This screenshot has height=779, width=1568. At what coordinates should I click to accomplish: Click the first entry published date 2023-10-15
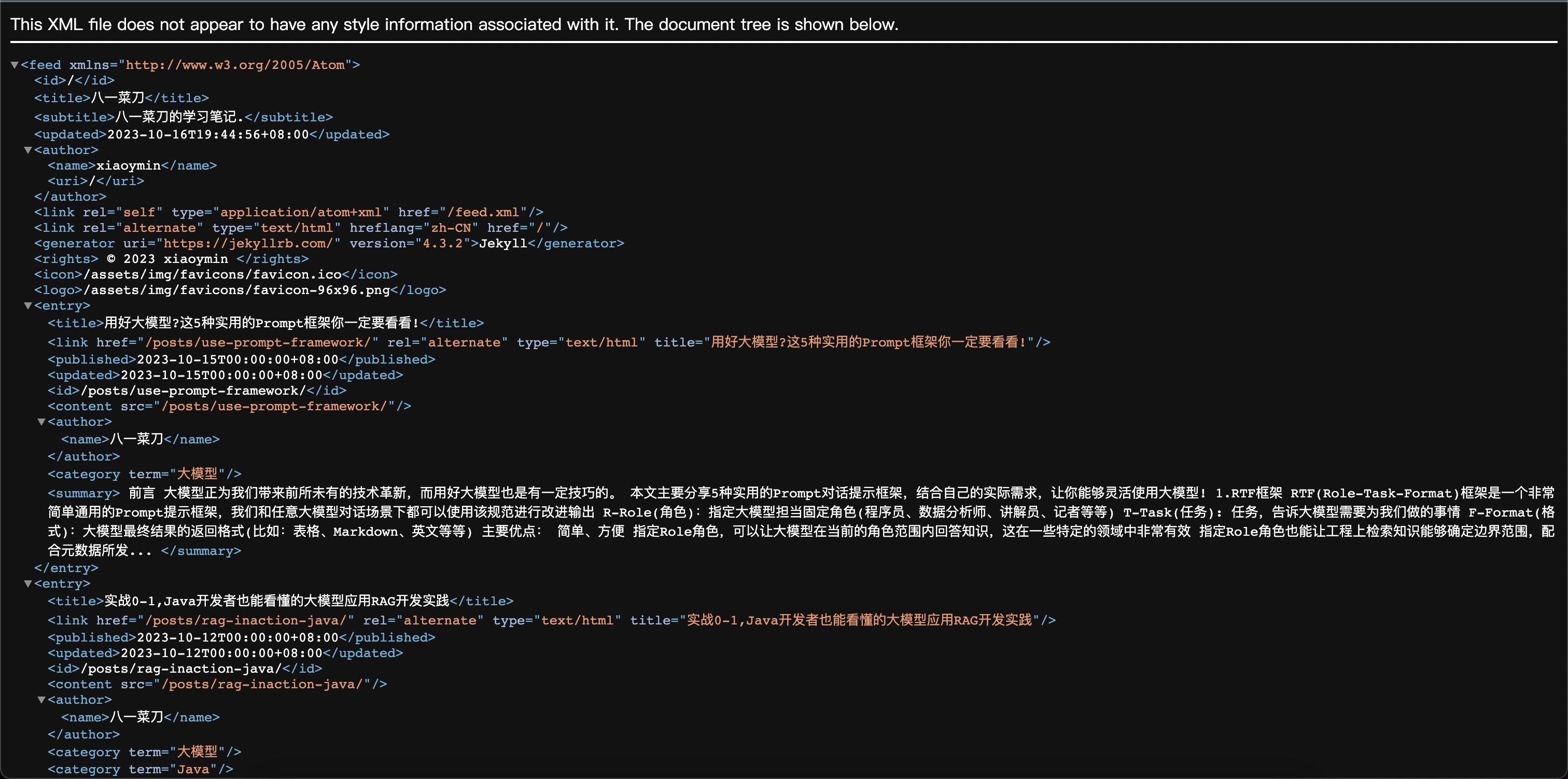(237, 360)
